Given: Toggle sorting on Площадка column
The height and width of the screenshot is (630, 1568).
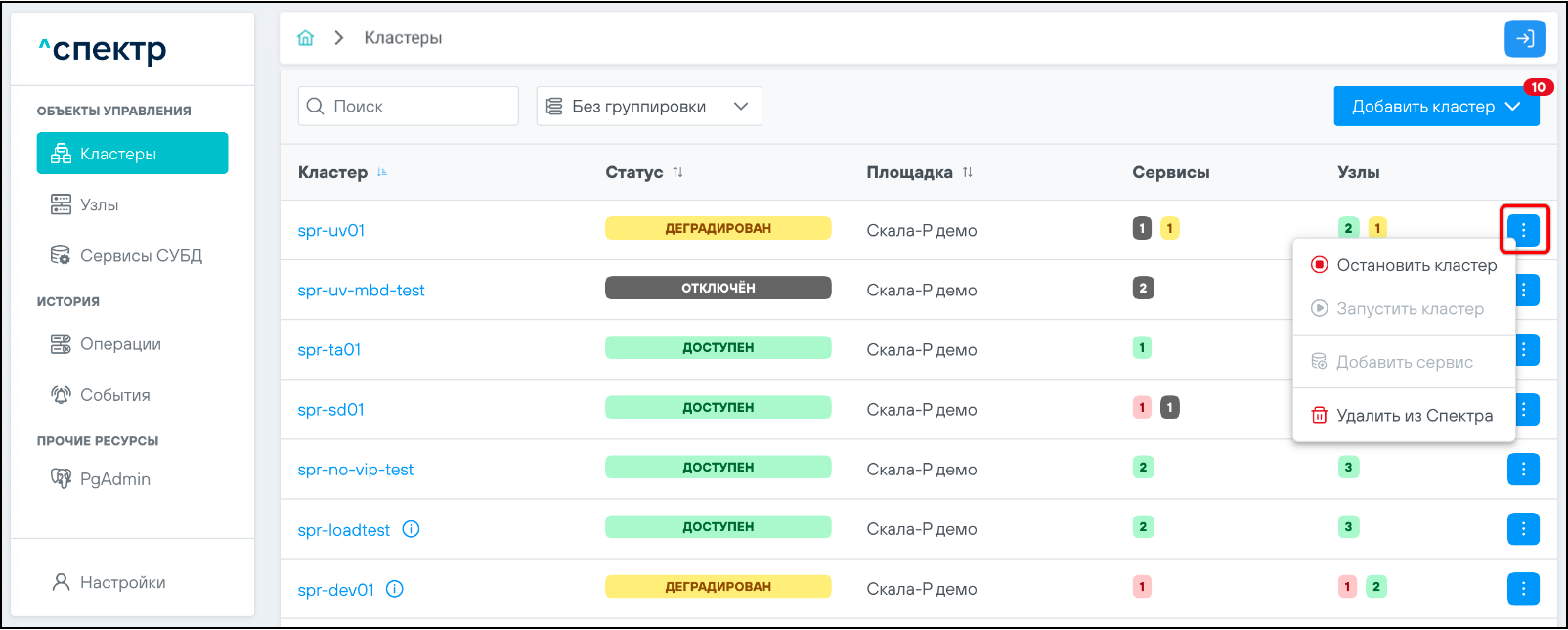Looking at the screenshot, I should click(x=967, y=172).
